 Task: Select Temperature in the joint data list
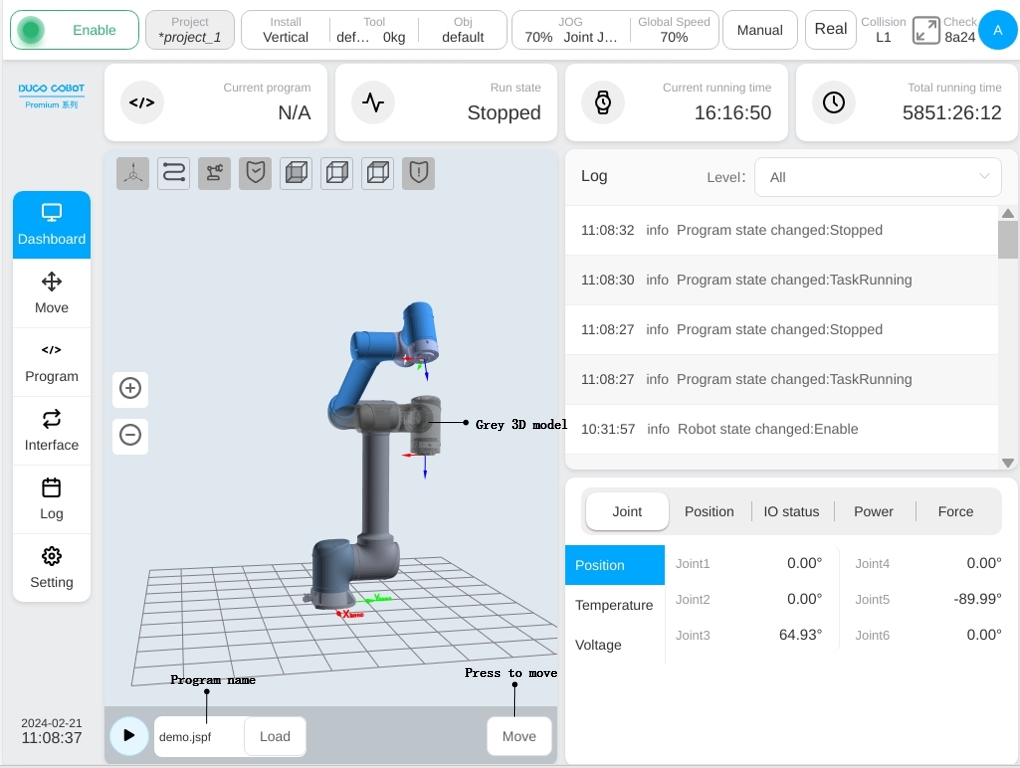coord(615,605)
